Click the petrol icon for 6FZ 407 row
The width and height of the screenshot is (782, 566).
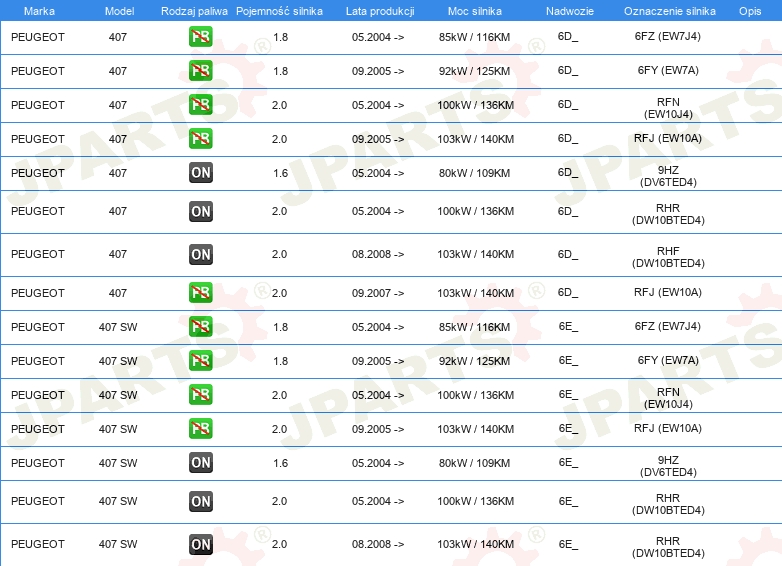200,37
